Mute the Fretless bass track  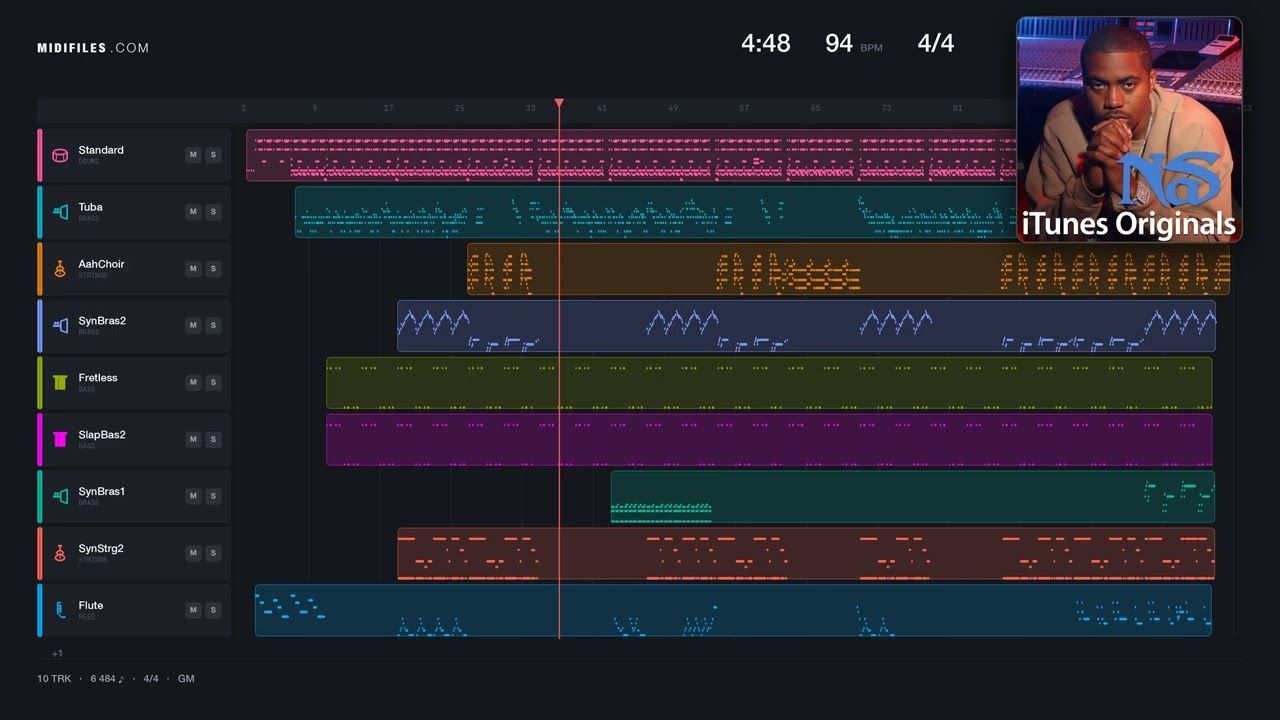click(x=193, y=383)
